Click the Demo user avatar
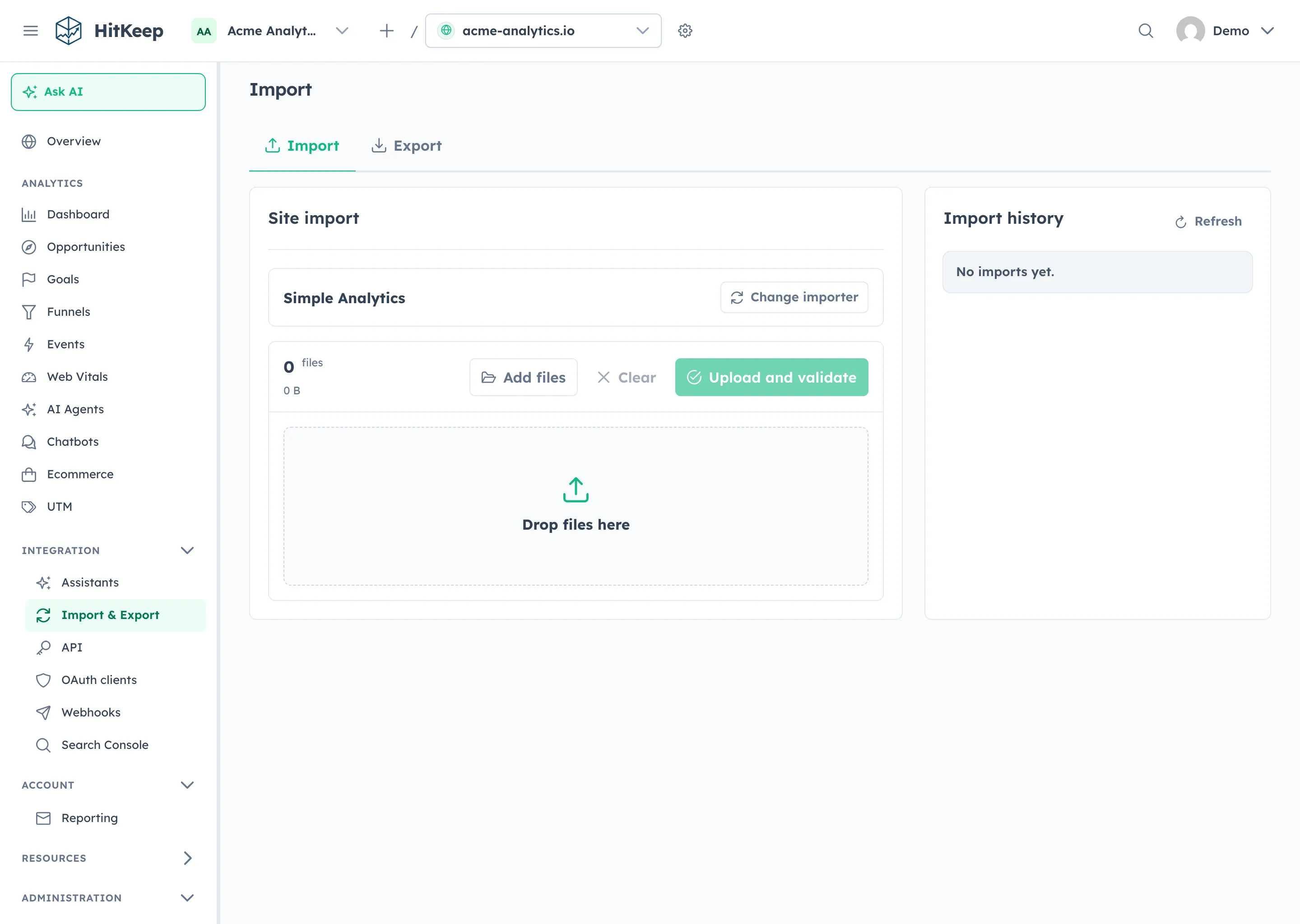Viewport: 1300px width, 924px height. coord(1190,31)
